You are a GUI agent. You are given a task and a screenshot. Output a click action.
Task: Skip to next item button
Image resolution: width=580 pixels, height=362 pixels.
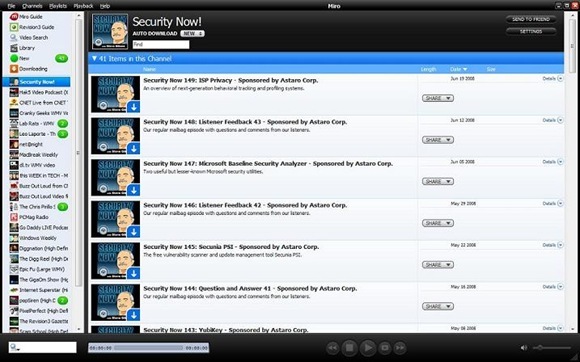tap(400, 348)
